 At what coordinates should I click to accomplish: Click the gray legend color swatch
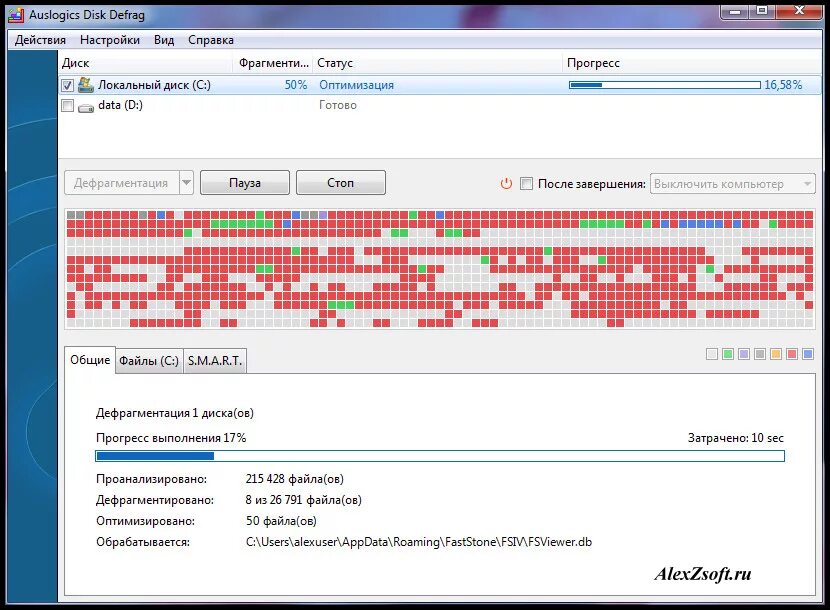tap(760, 354)
